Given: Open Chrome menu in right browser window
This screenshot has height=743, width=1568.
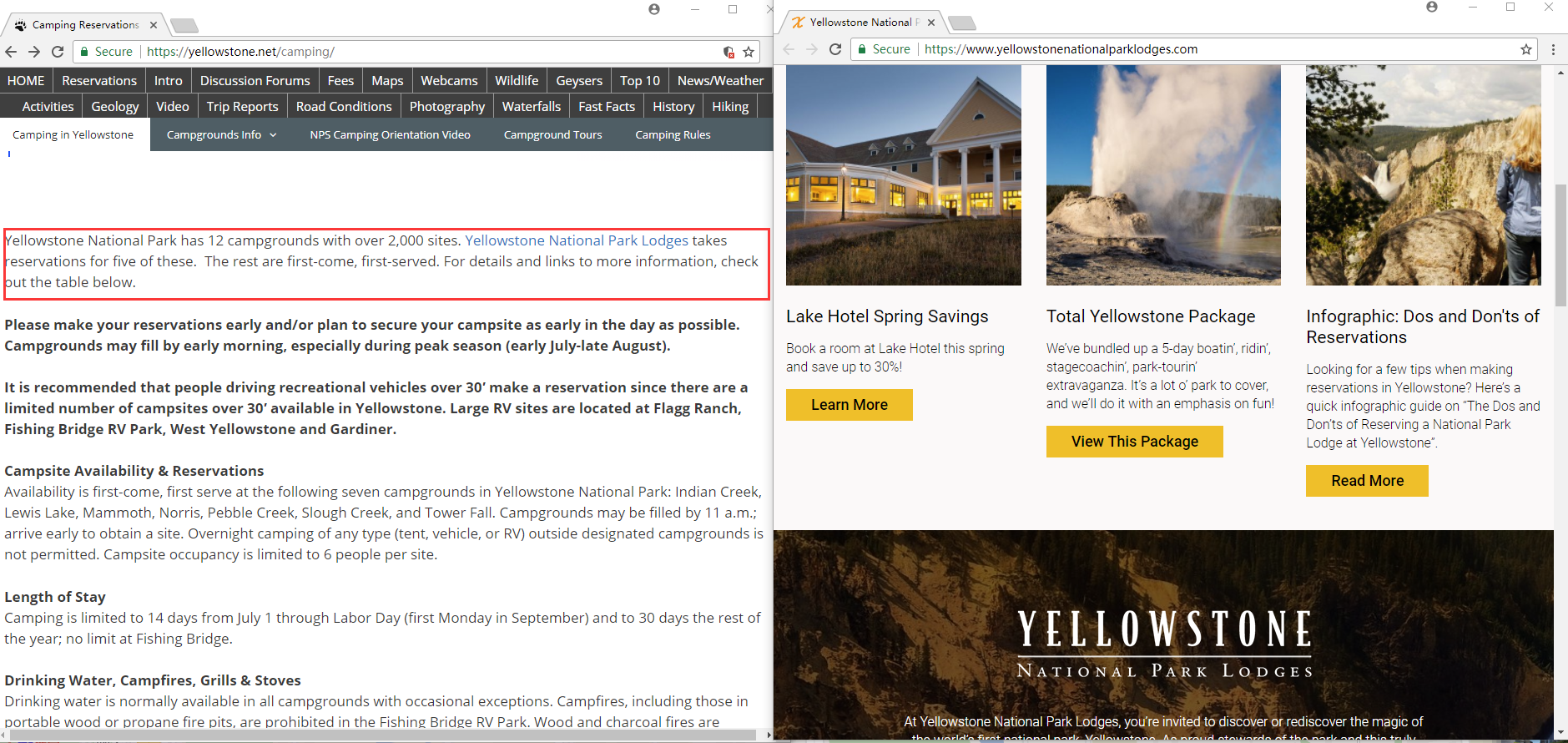Looking at the screenshot, I should click(x=1553, y=49).
